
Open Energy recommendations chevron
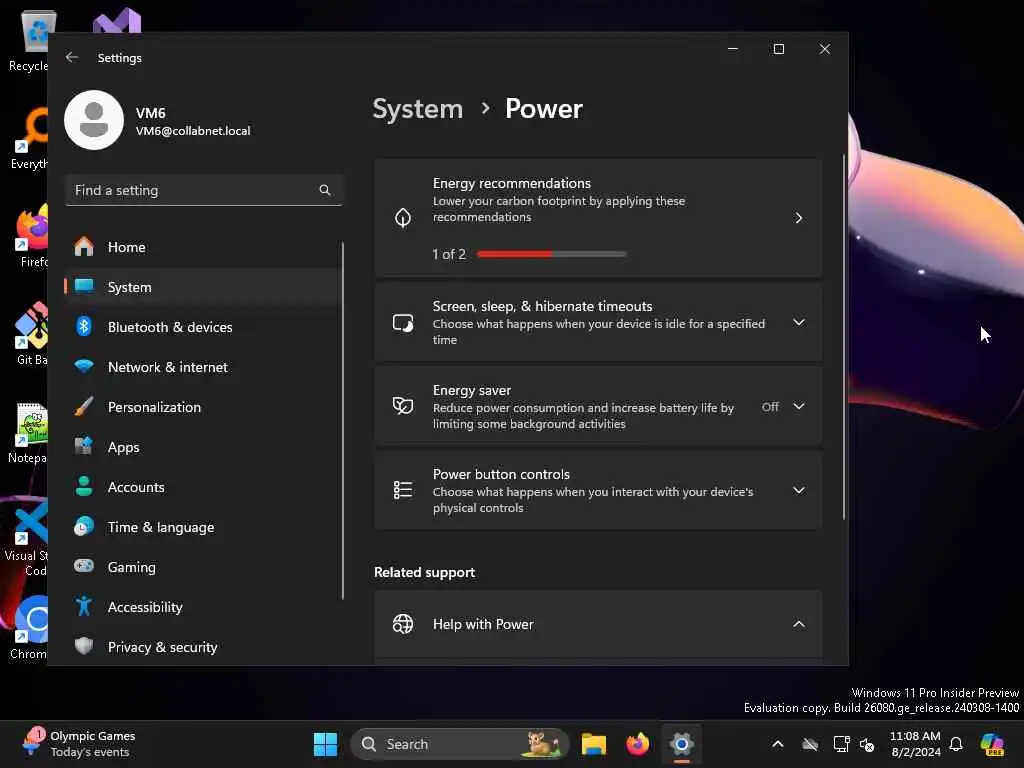pos(798,218)
